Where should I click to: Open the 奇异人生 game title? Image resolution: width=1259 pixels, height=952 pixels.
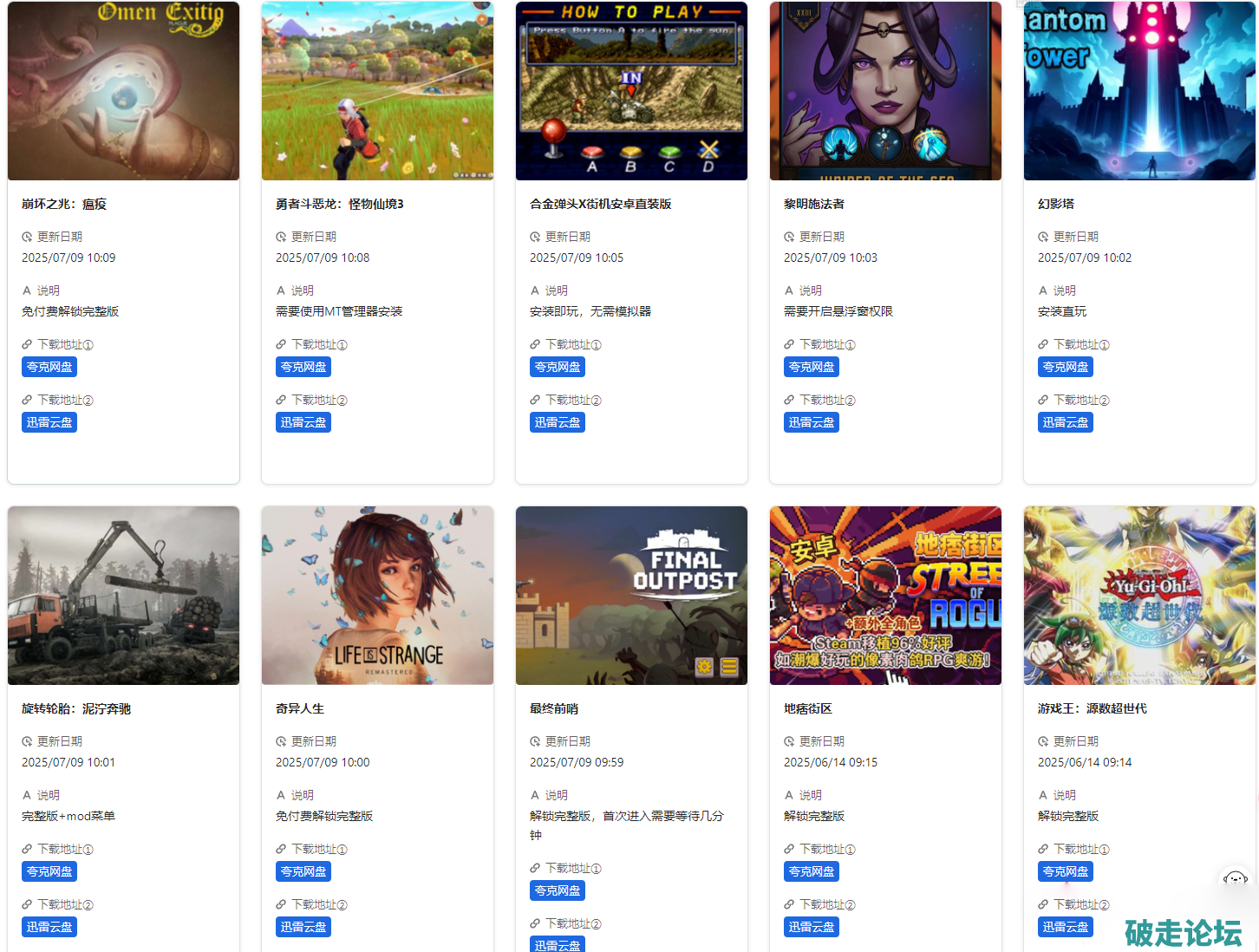pyautogui.click(x=300, y=708)
